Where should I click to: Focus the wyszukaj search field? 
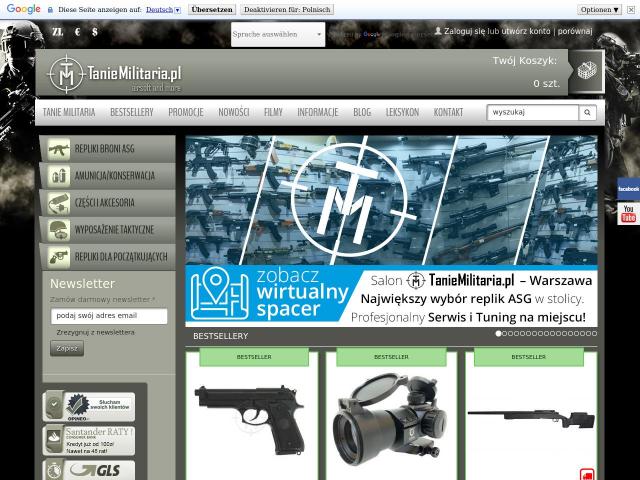(x=533, y=112)
